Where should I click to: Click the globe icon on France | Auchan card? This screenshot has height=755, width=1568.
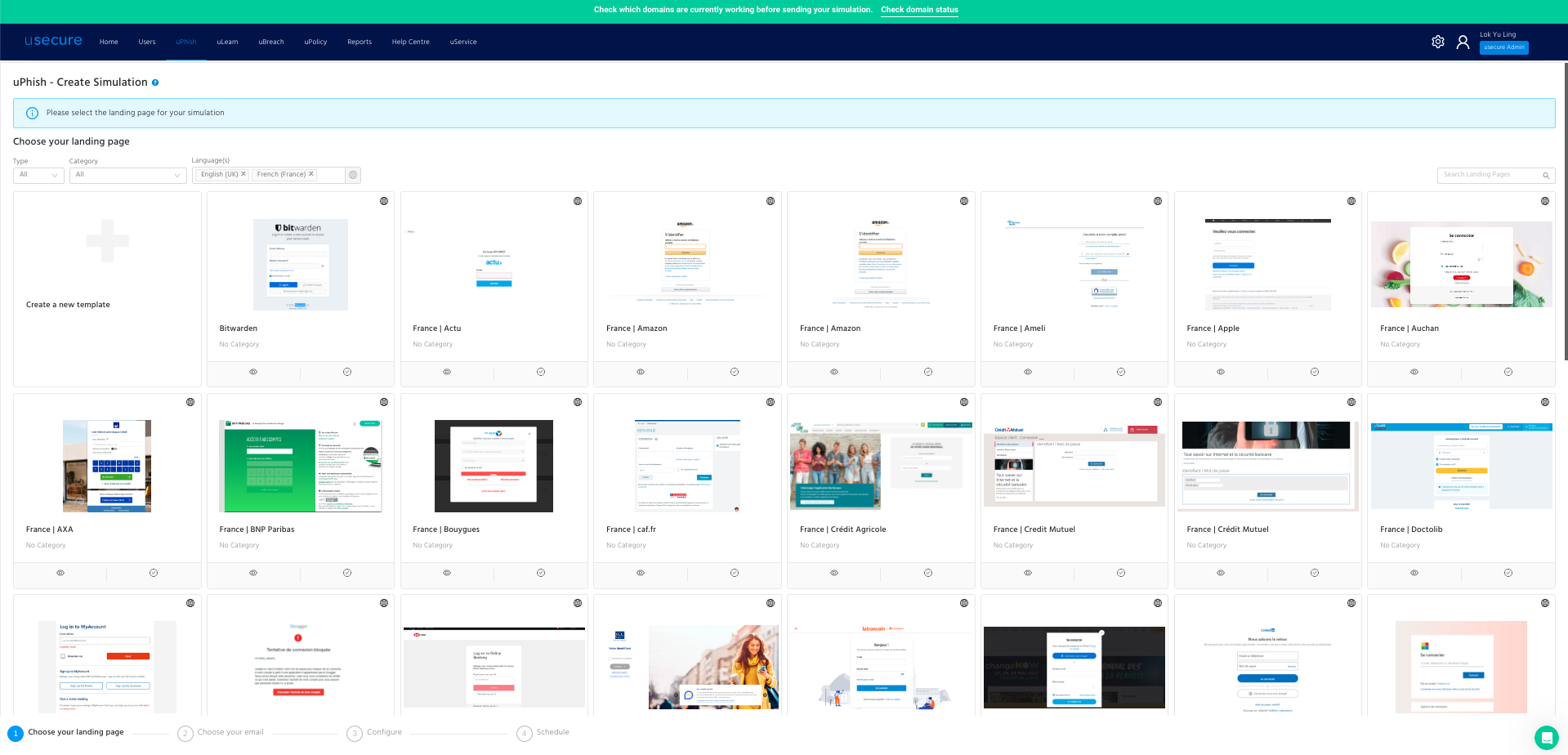[1545, 201]
